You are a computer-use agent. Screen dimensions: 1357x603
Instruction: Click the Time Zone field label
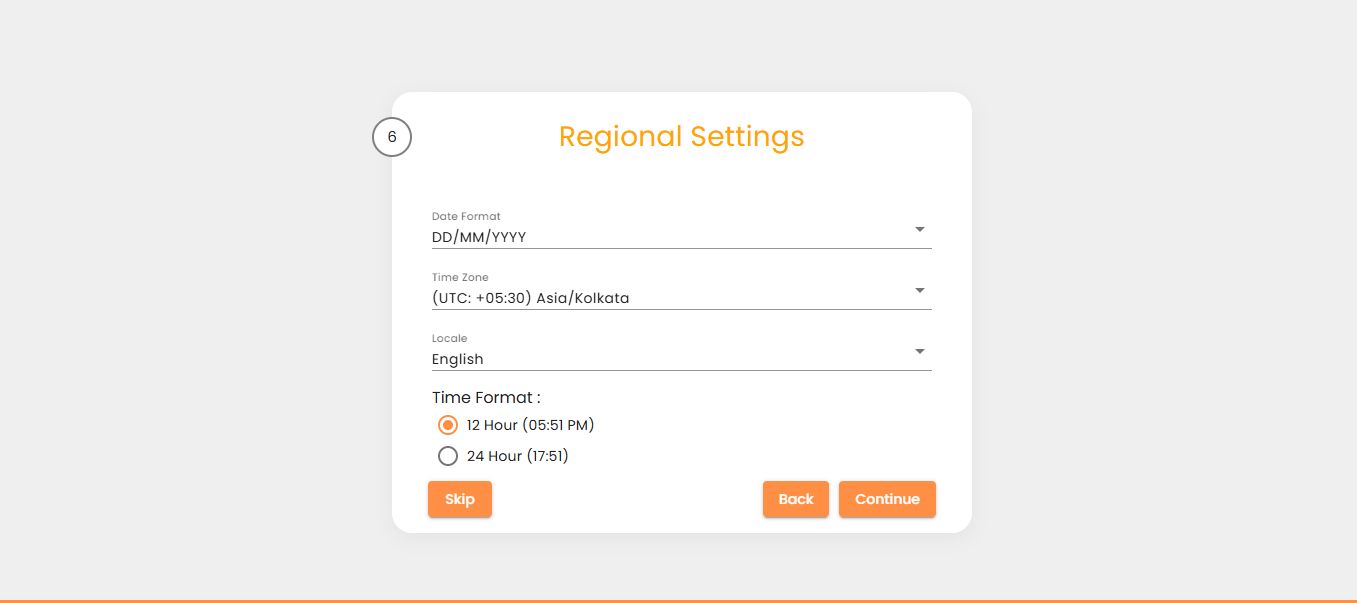tap(460, 277)
